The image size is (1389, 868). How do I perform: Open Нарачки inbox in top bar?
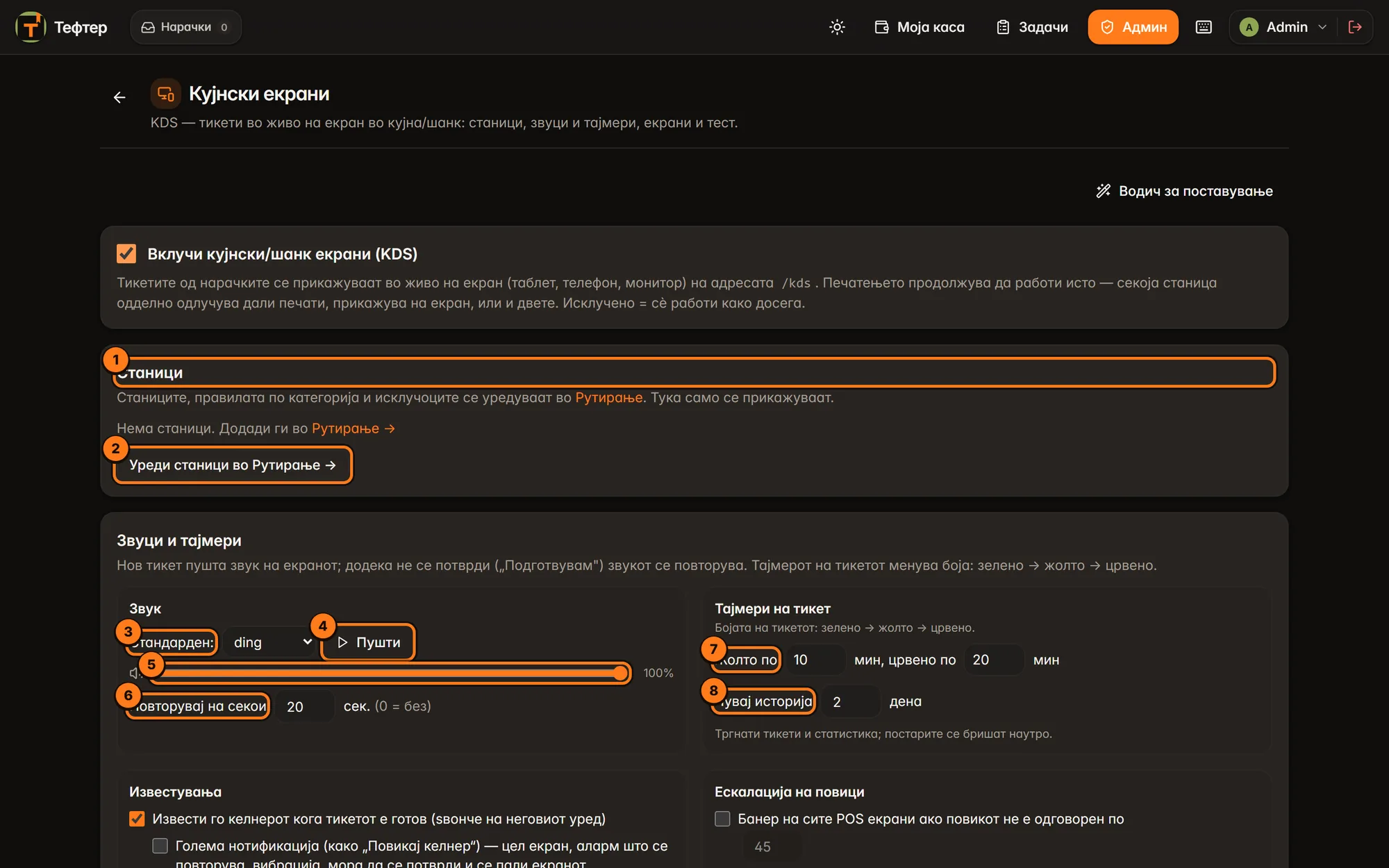pos(185,27)
